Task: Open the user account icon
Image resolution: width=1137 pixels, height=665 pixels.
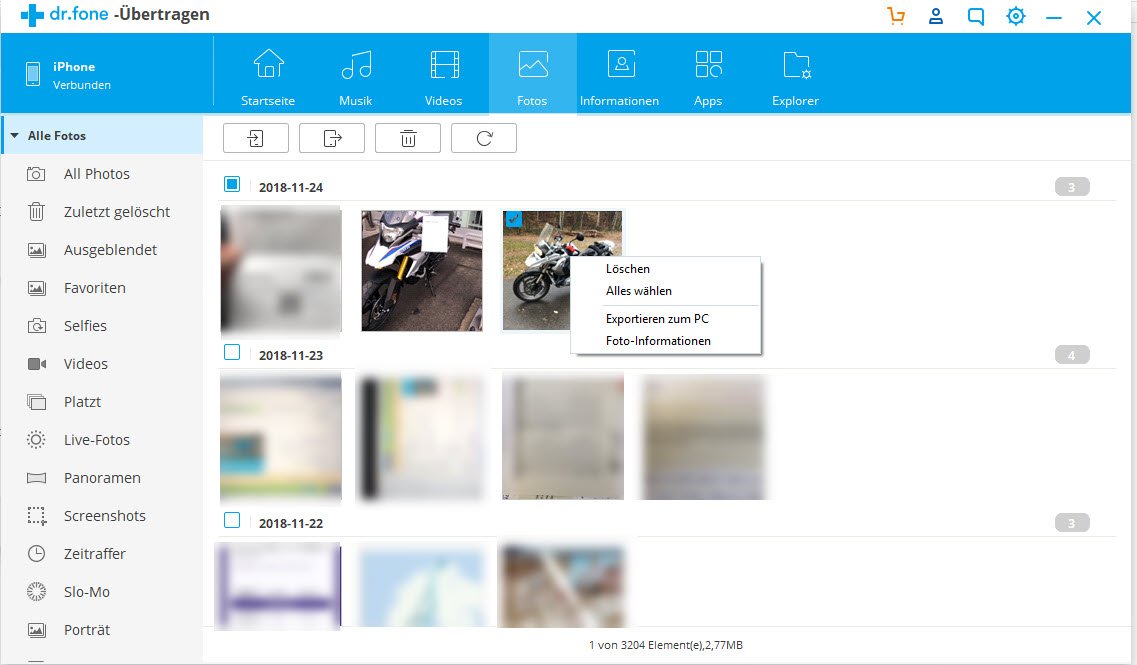Action: pyautogui.click(x=936, y=16)
